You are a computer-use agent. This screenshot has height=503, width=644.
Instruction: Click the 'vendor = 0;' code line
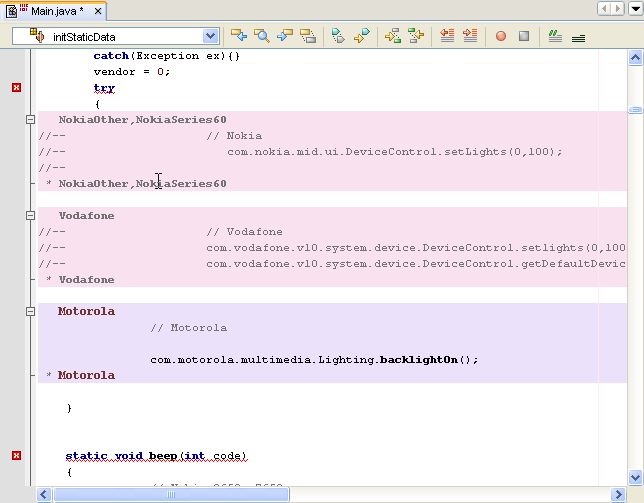[131, 71]
